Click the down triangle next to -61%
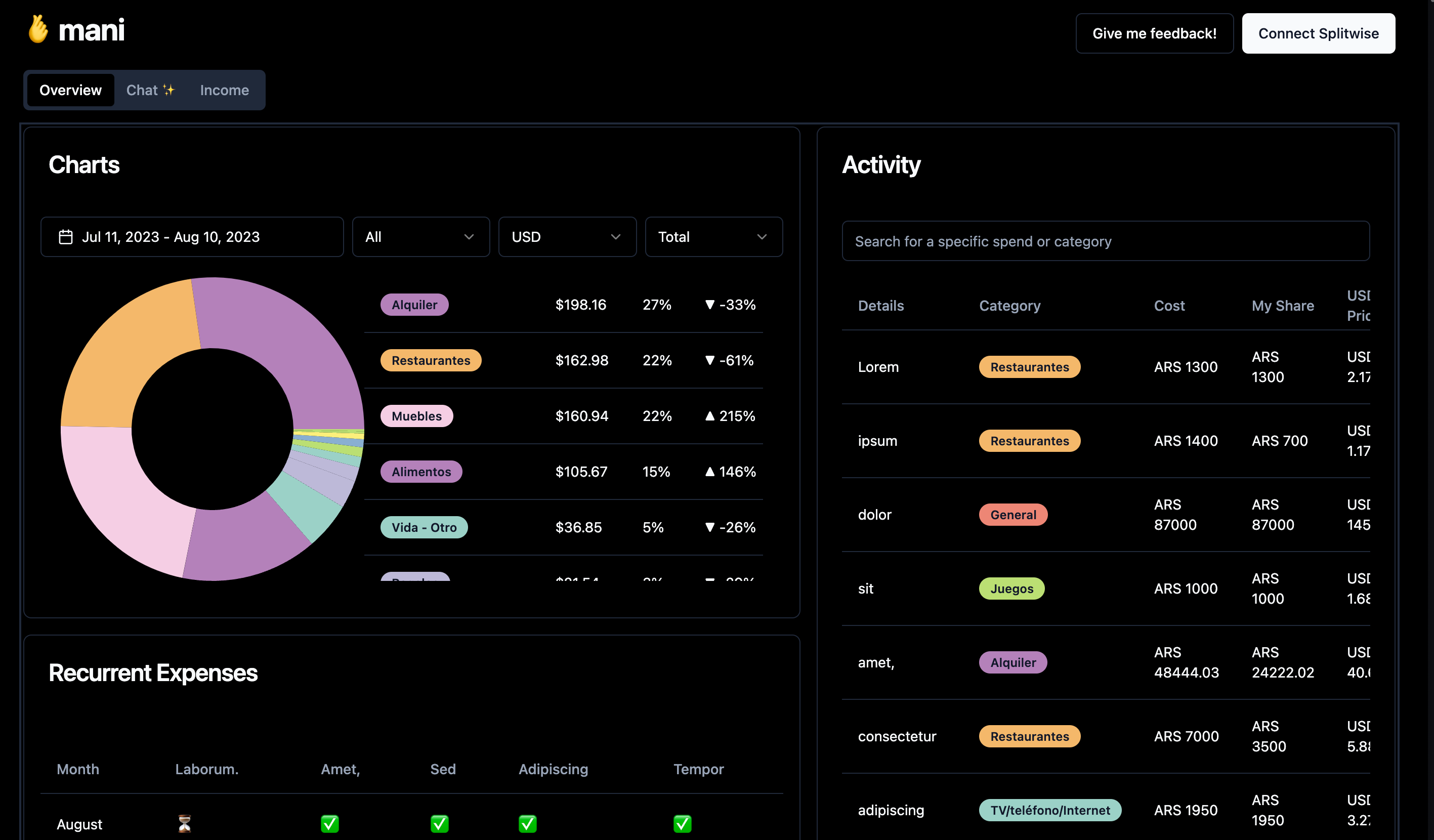The width and height of the screenshot is (1434, 840). 709,360
